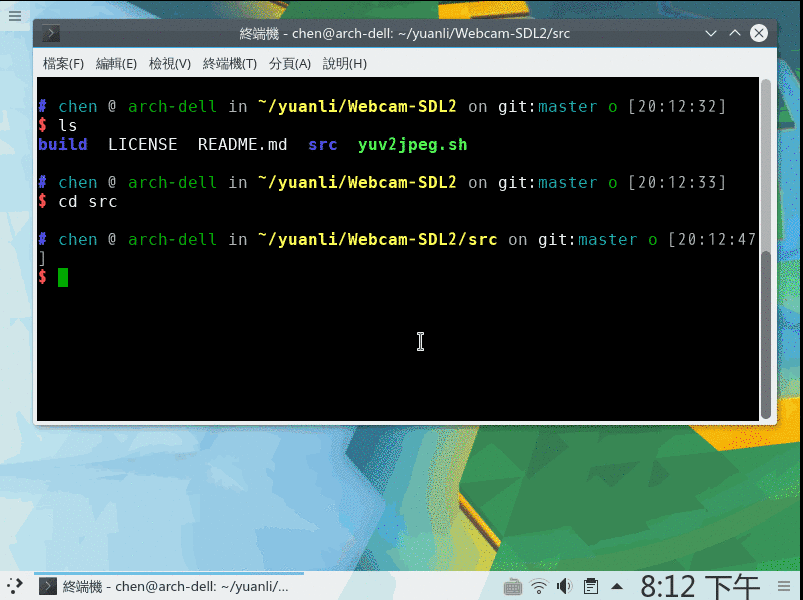Click the green cursor at the shell prompt

pyautogui.click(x=62, y=277)
